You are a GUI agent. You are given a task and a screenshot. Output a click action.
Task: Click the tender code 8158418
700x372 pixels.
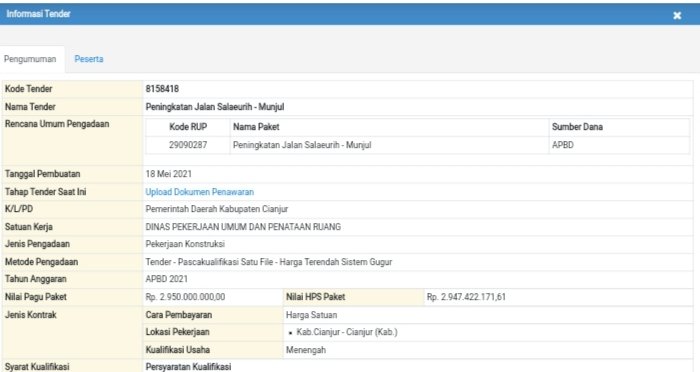click(162, 89)
